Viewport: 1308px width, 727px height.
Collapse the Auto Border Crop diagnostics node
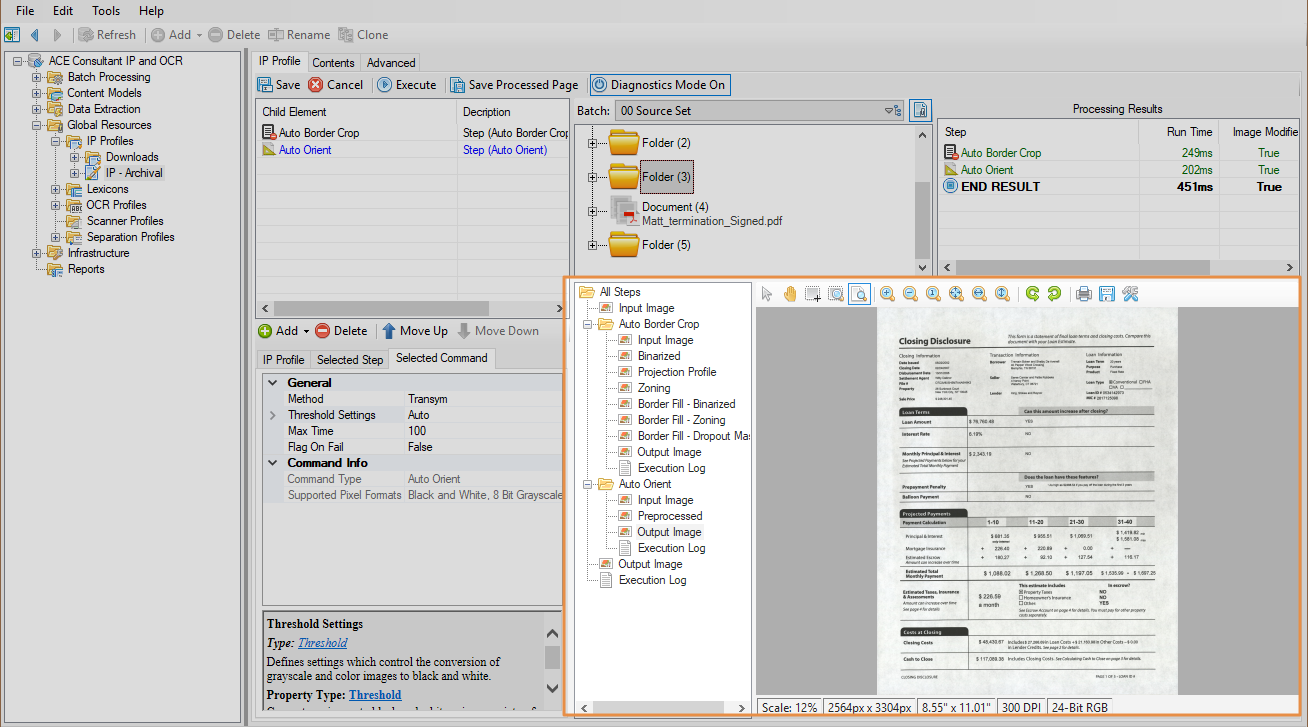(x=588, y=324)
